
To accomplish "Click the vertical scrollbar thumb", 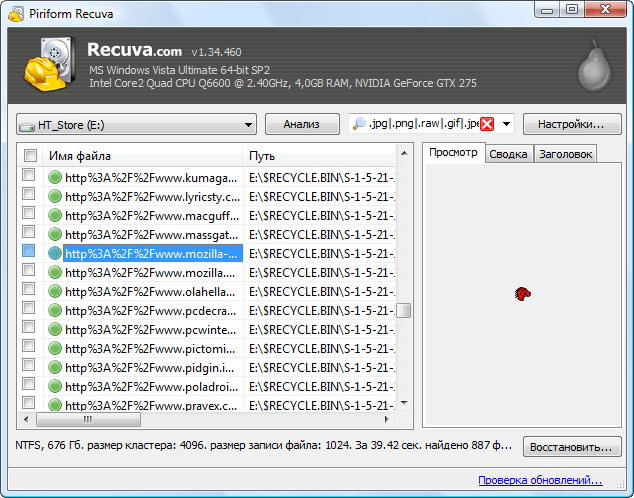I will pos(403,311).
